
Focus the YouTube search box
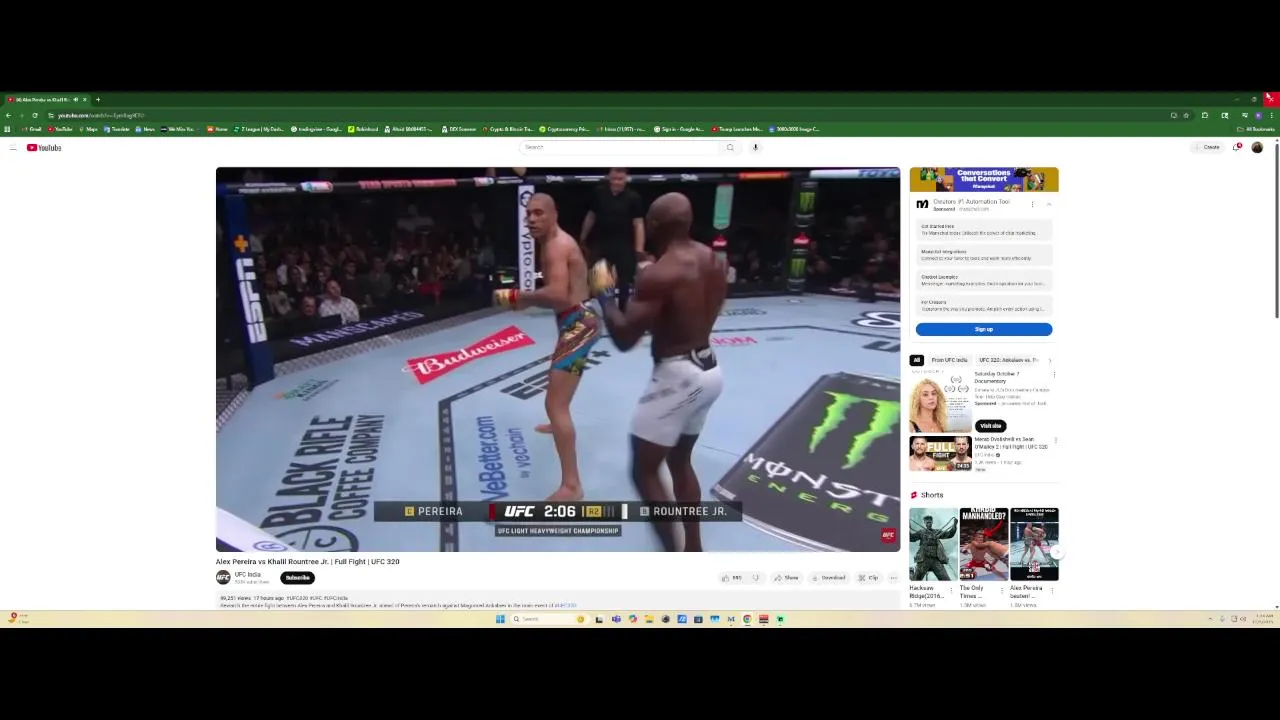[620, 147]
